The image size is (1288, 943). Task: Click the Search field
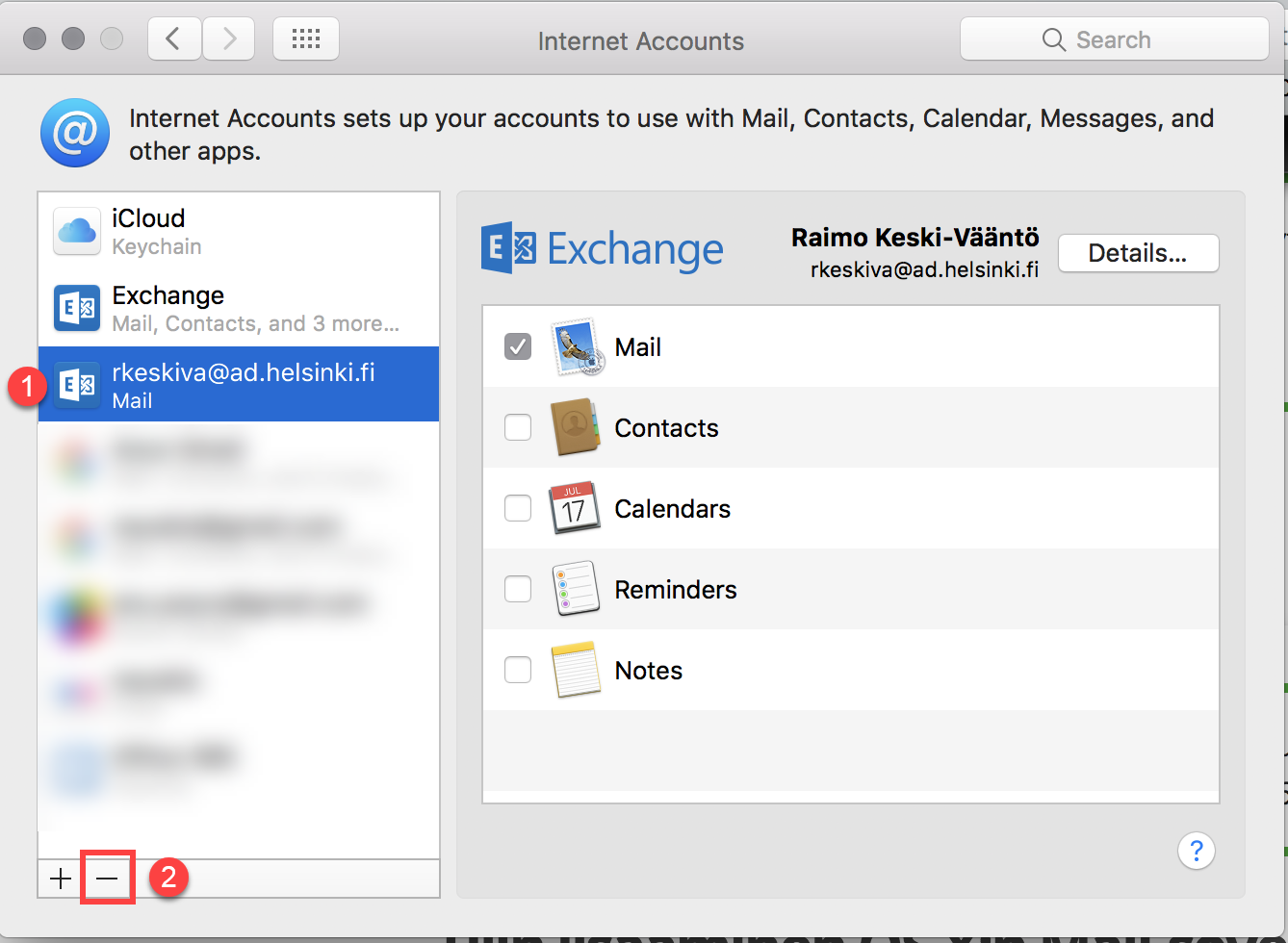tap(1114, 39)
